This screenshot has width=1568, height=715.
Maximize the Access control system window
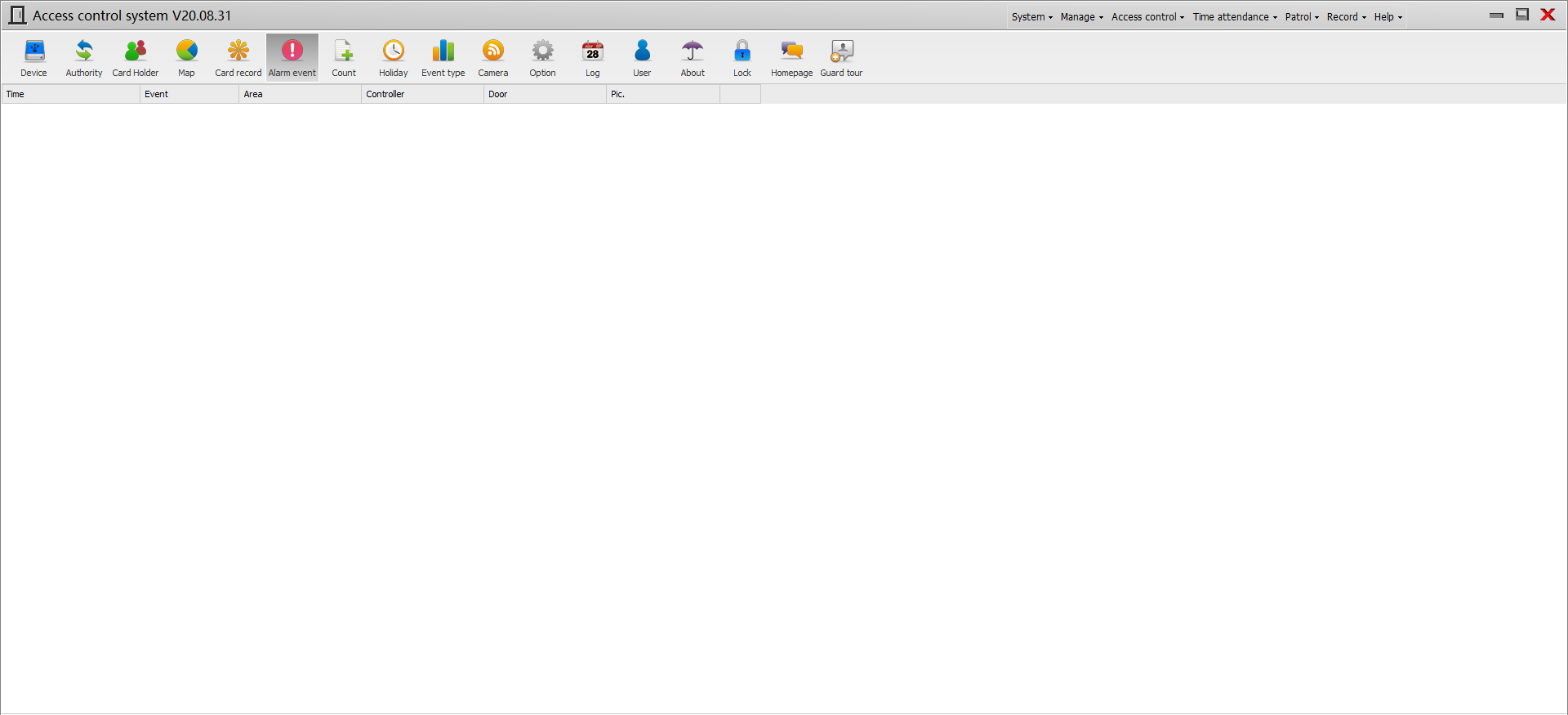[1522, 15]
